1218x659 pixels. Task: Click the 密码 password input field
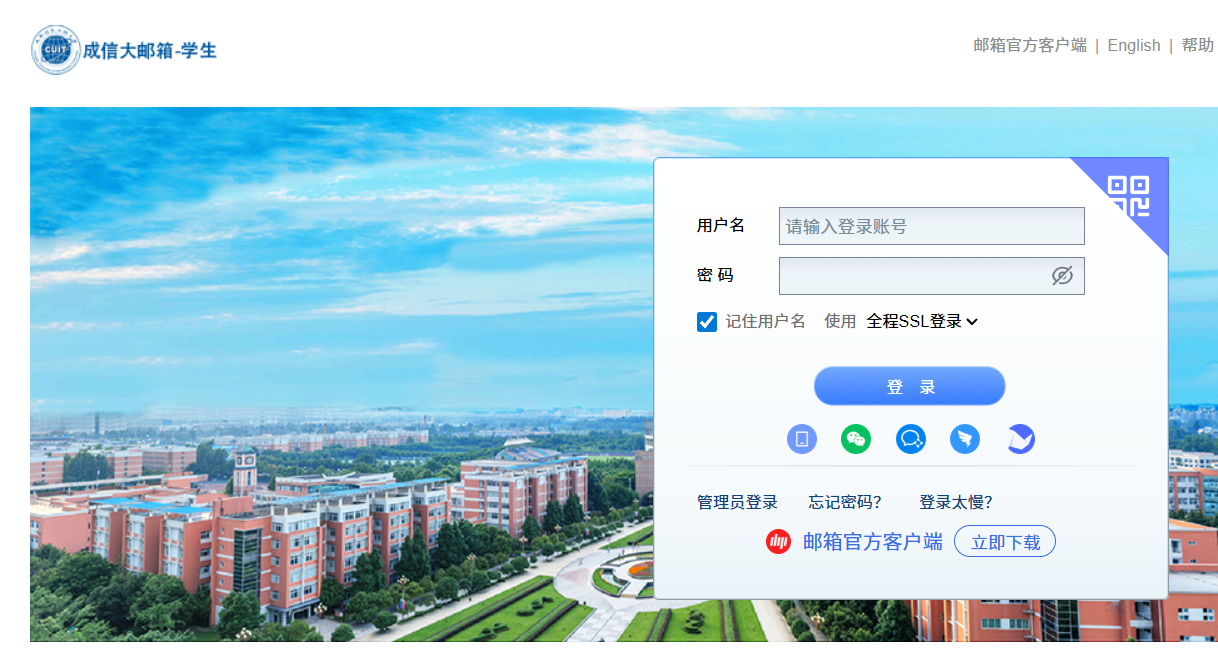pyautogui.click(x=912, y=276)
